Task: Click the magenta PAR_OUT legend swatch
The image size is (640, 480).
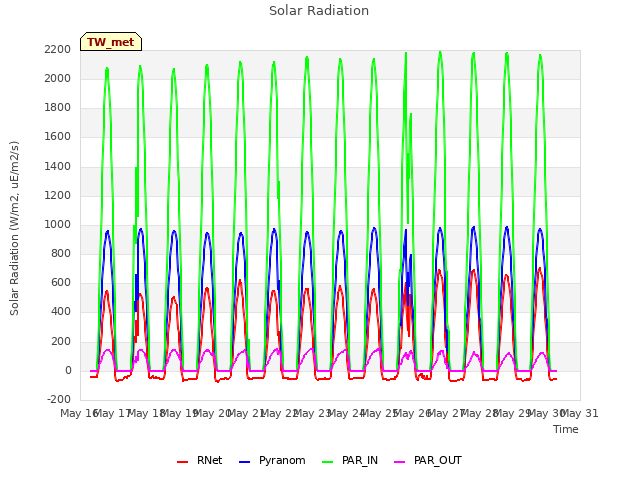Action: tap(400, 462)
